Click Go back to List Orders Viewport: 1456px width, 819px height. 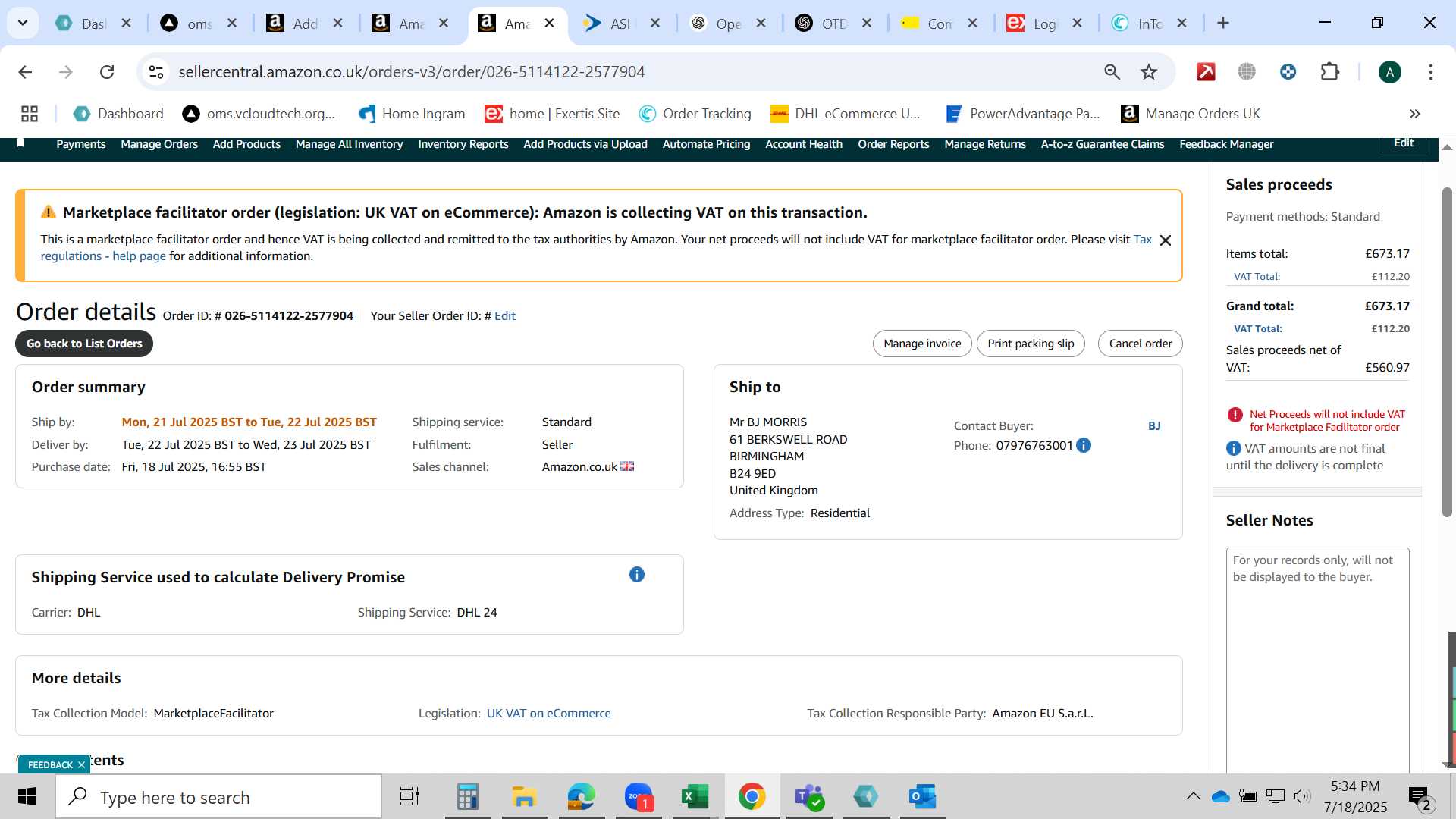[x=84, y=344]
